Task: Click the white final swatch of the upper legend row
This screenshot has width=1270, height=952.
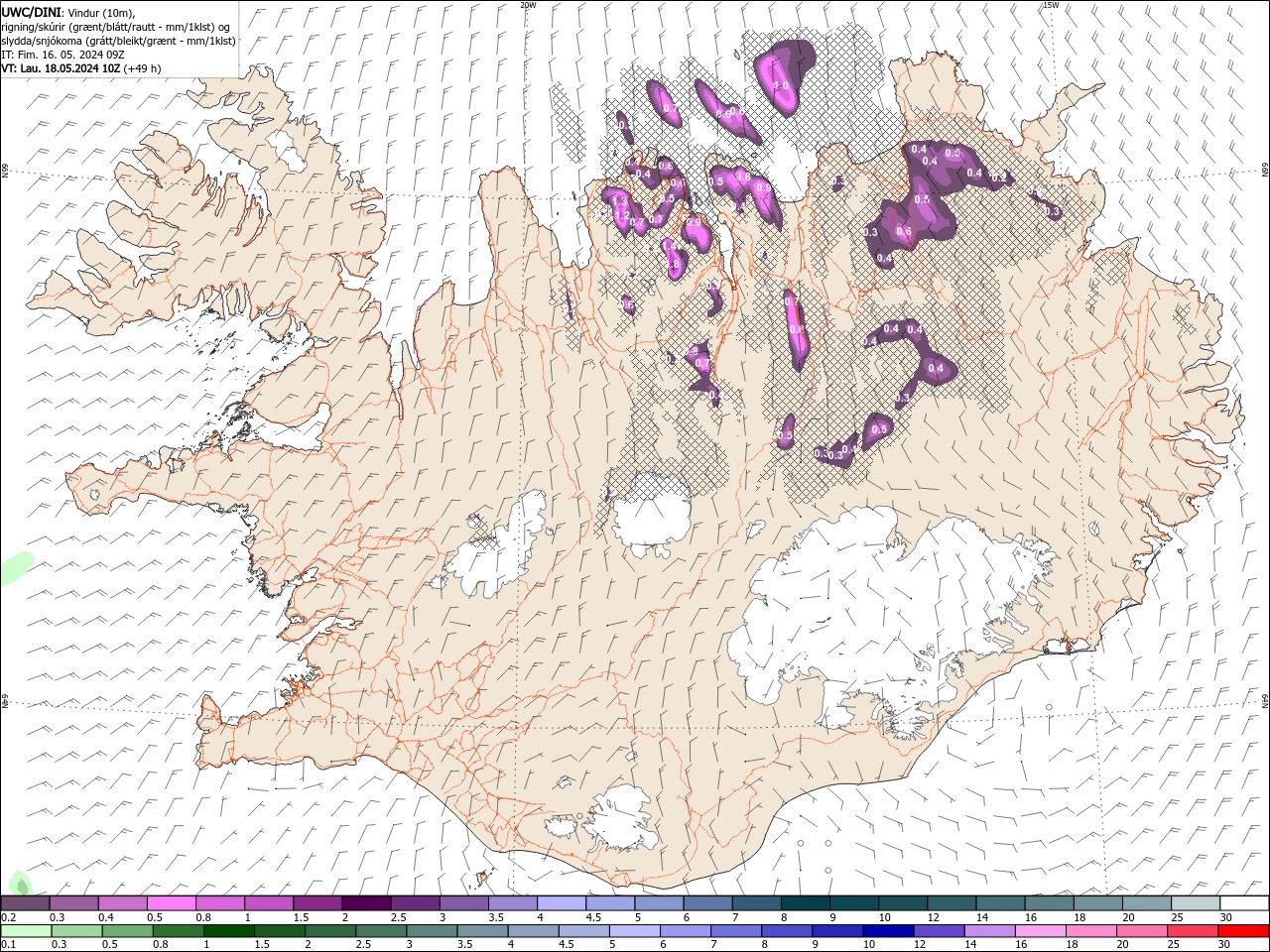Action: 1244,903
